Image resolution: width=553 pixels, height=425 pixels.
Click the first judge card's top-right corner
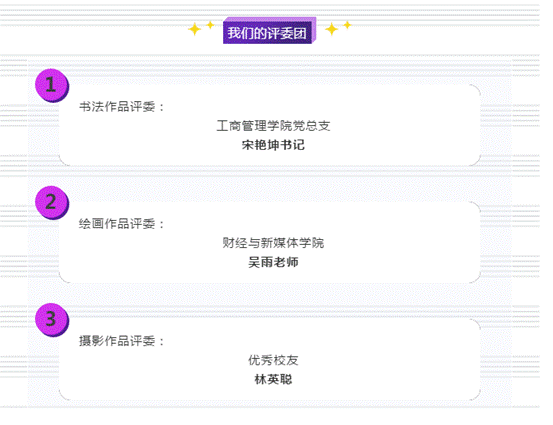click(x=475, y=90)
